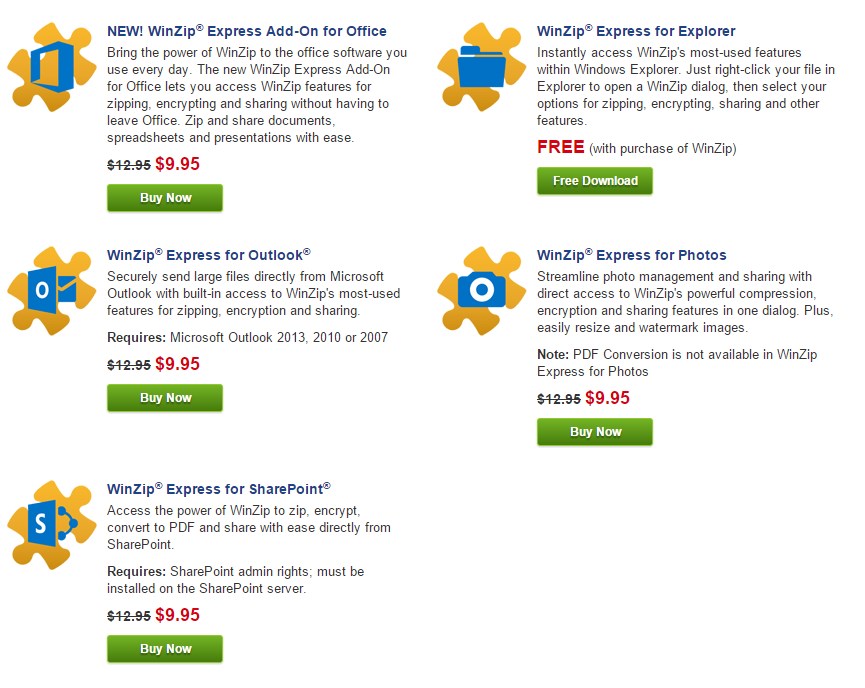Click the red FREE label for Explorer
This screenshot has width=865, height=688.
pos(560,147)
